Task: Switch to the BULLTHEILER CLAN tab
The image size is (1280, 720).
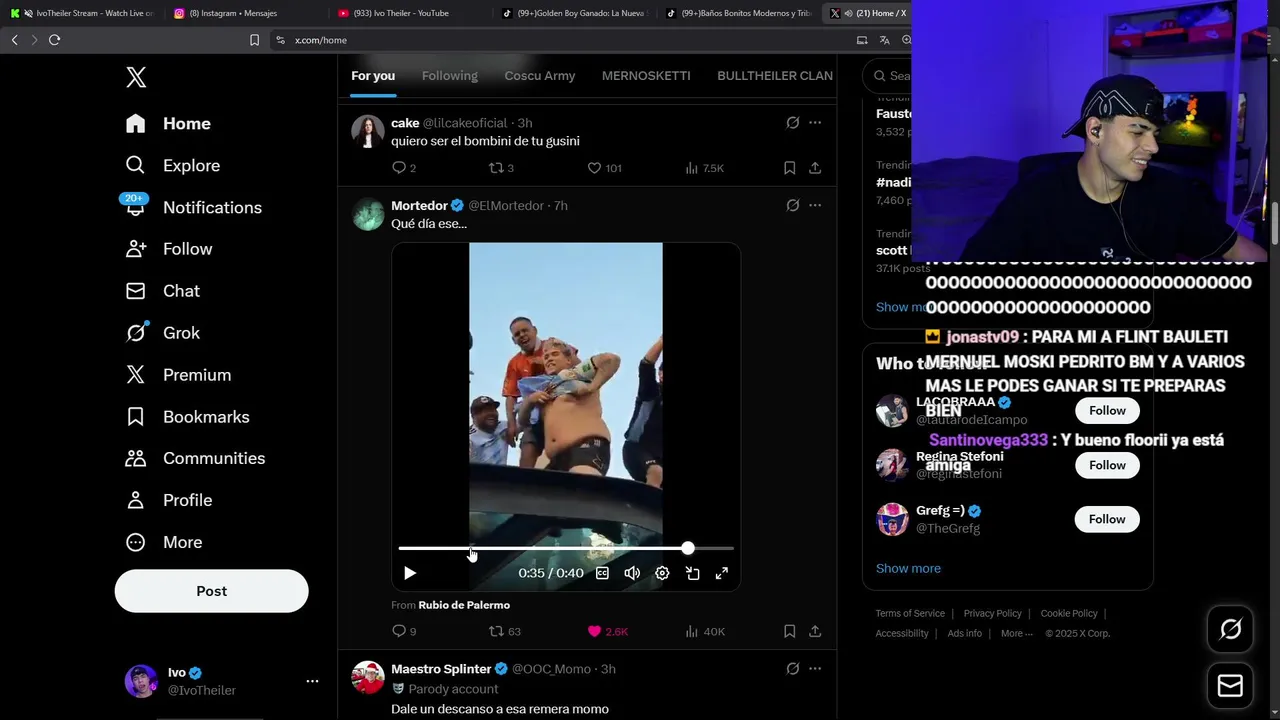Action: click(775, 76)
